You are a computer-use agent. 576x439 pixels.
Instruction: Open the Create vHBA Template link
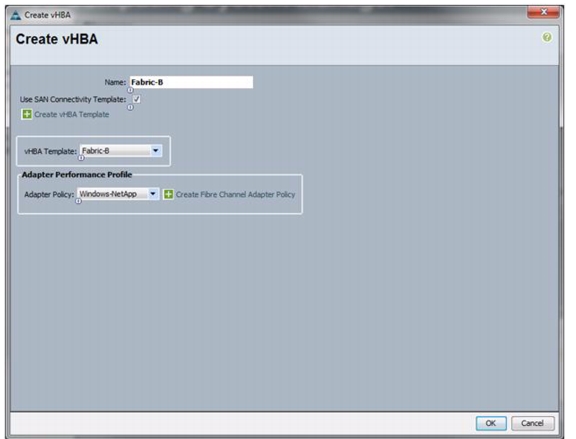coord(72,115)
